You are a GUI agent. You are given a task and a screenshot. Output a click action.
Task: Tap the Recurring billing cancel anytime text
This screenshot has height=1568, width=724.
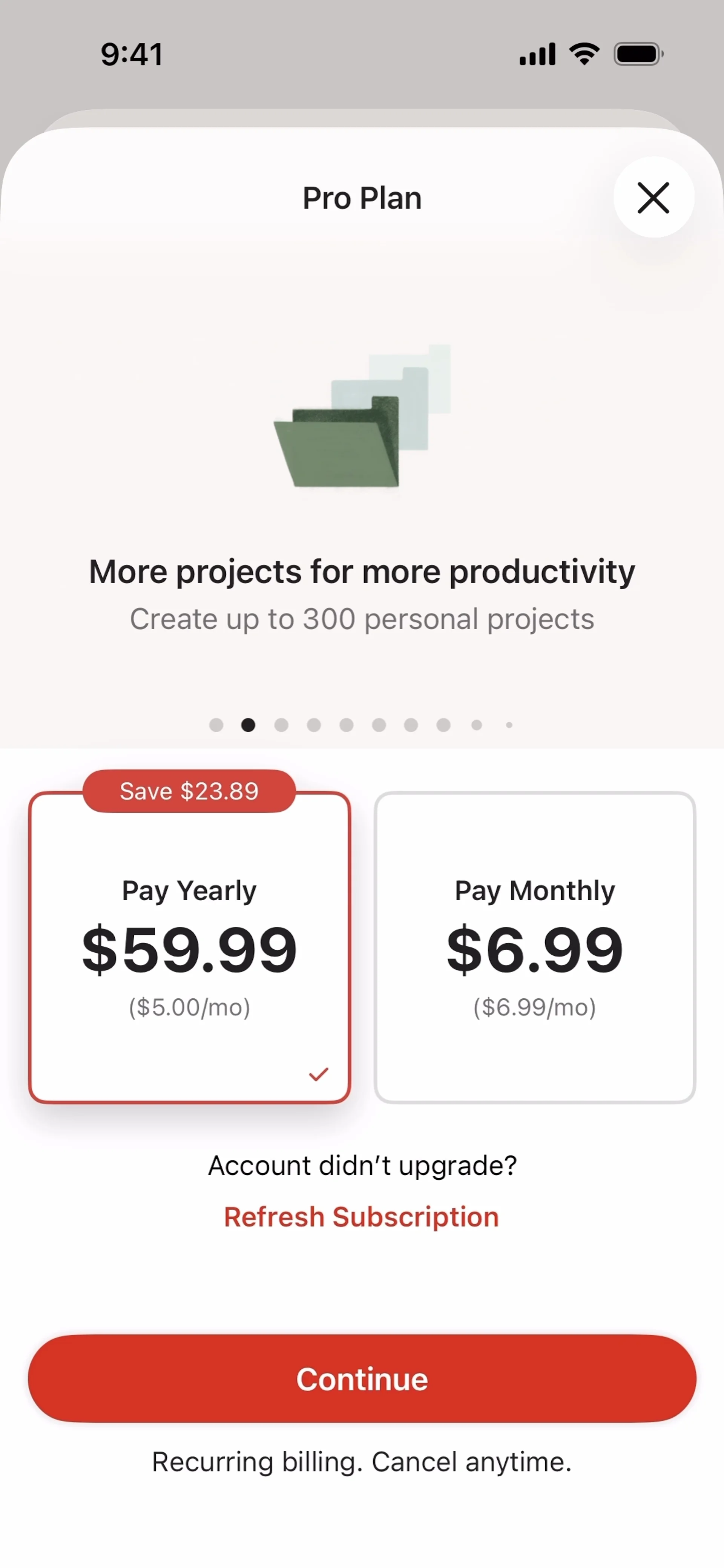click(x=362, y=1462)
